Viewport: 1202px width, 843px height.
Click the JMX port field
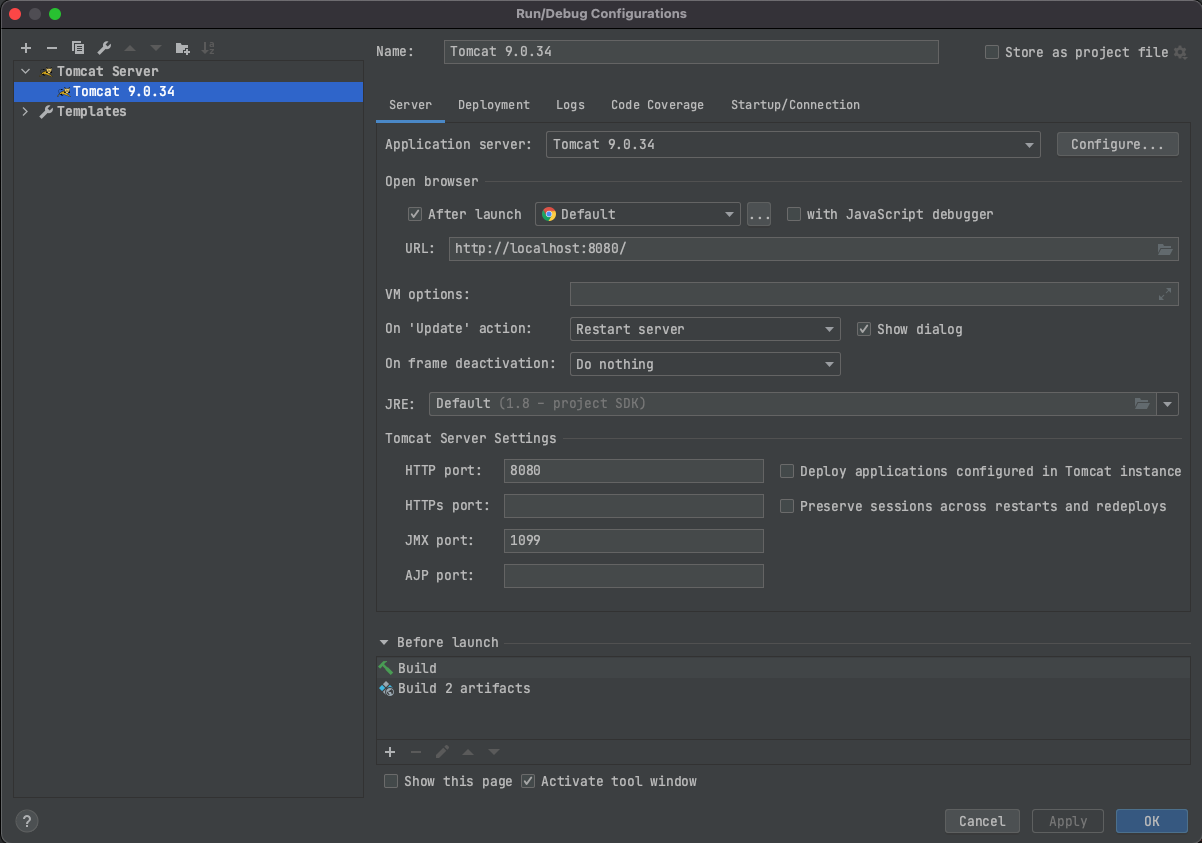[x=634, y=541]
